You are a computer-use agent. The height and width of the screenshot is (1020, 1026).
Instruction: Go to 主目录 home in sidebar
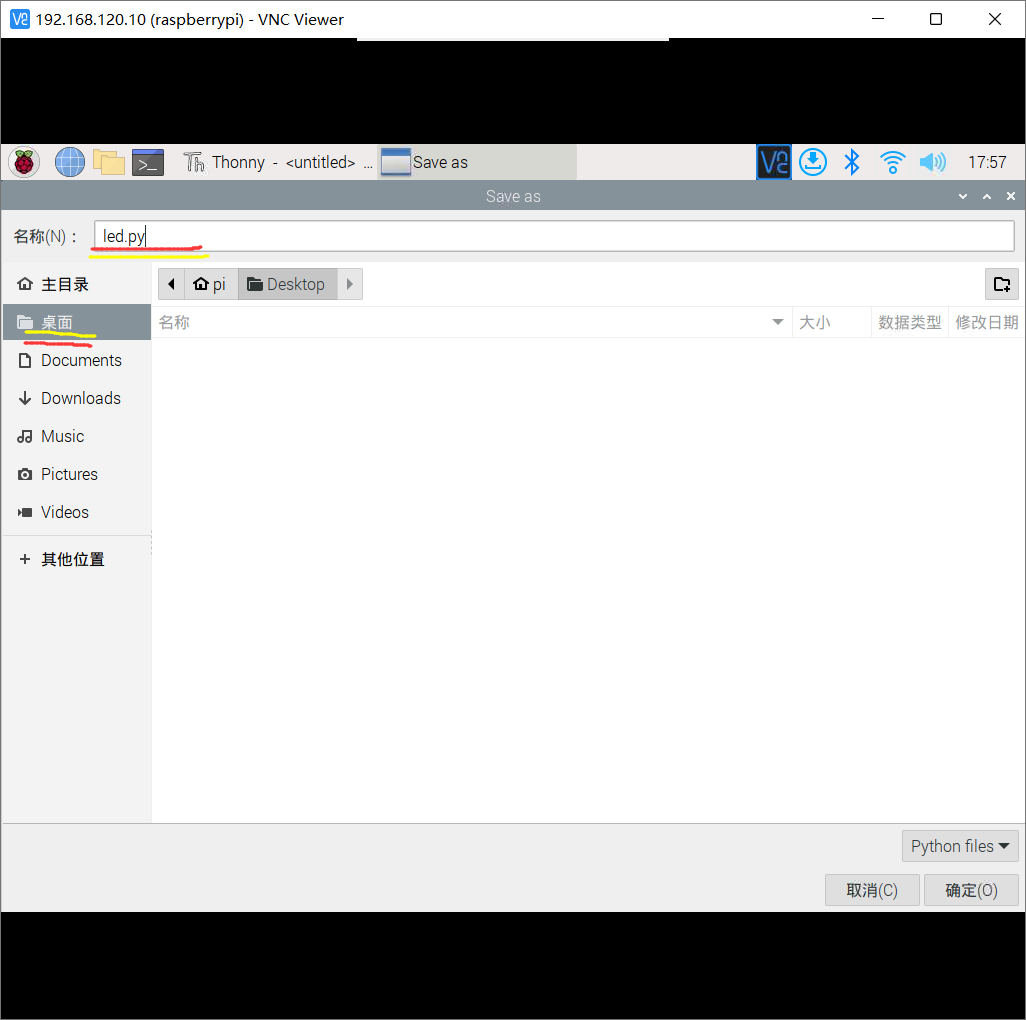pos(77,285)
